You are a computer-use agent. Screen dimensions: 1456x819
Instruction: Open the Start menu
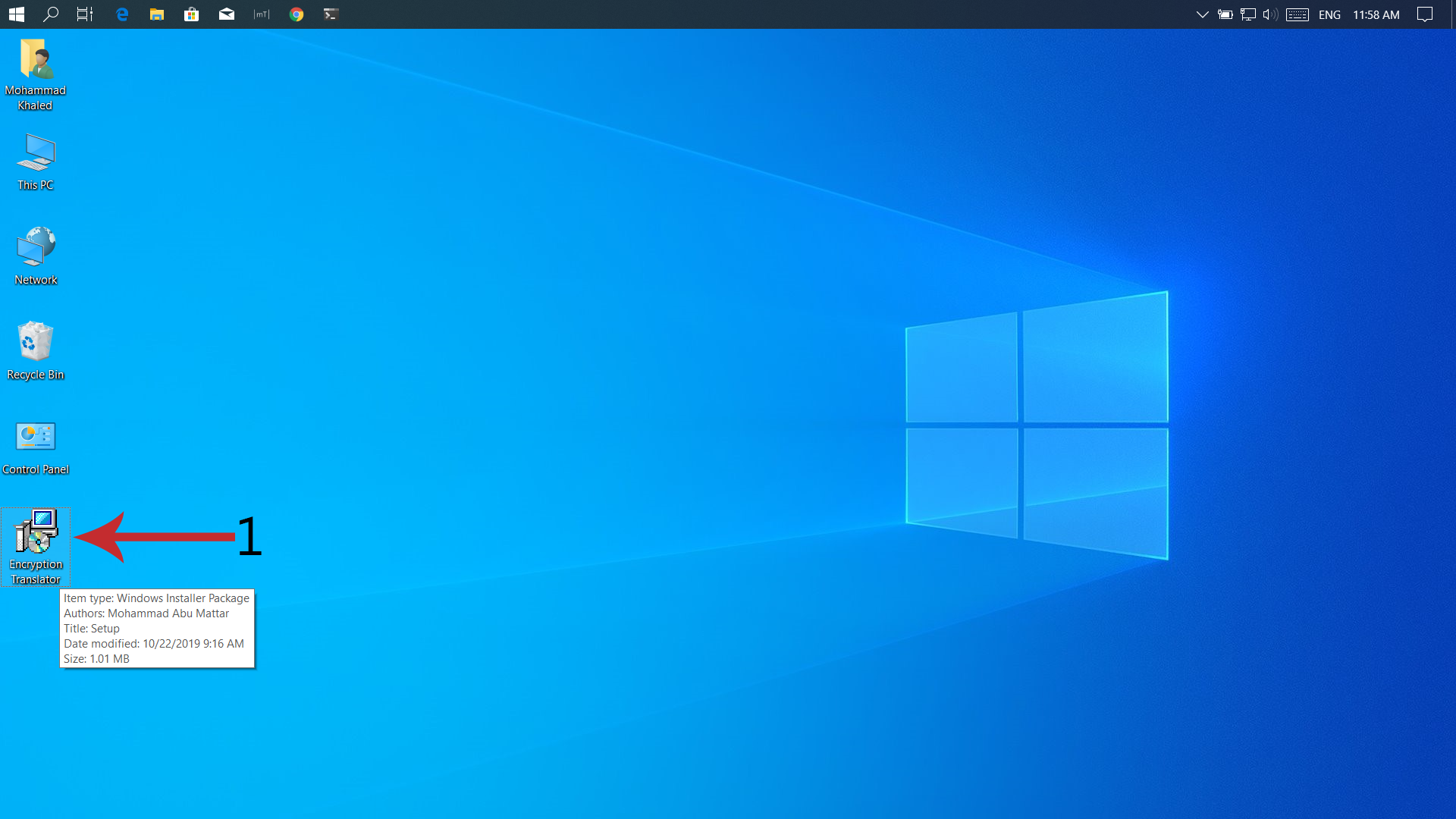(15, 14)
